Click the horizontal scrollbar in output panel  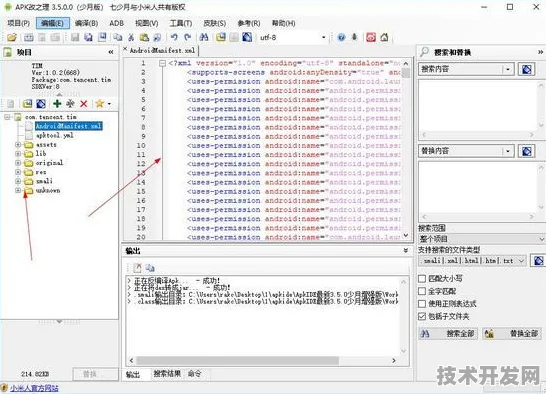coord(237,360)
